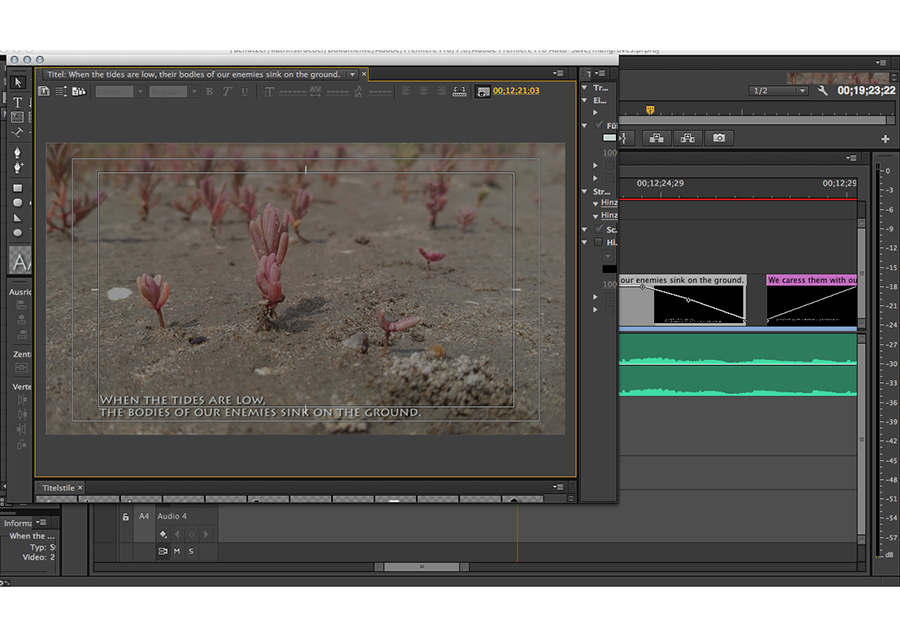Click the fill color swatch in properties
This screenshot has width=900, height=637.
(610, 138)
